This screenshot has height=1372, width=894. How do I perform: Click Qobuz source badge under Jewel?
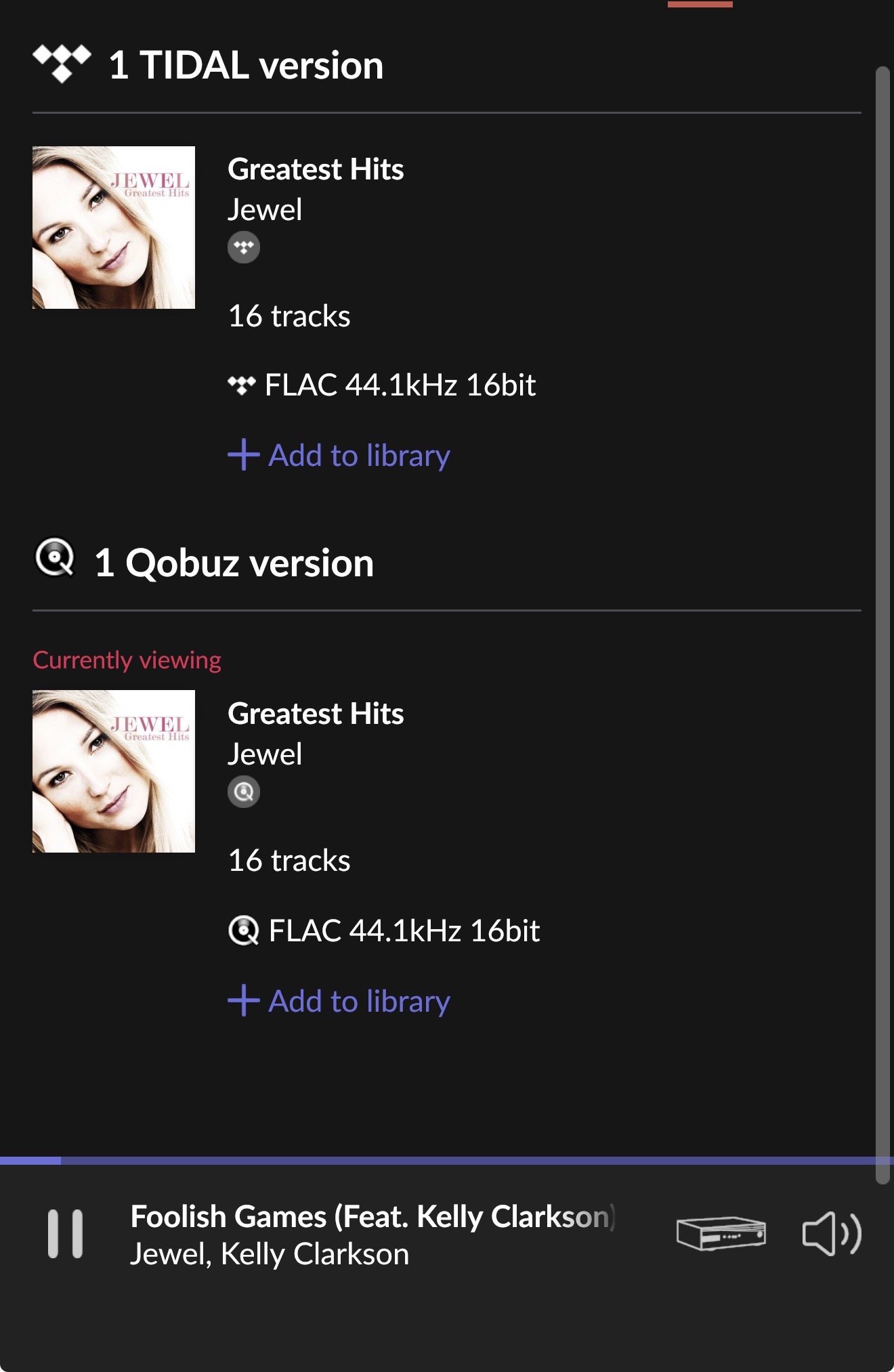(244, 792)
